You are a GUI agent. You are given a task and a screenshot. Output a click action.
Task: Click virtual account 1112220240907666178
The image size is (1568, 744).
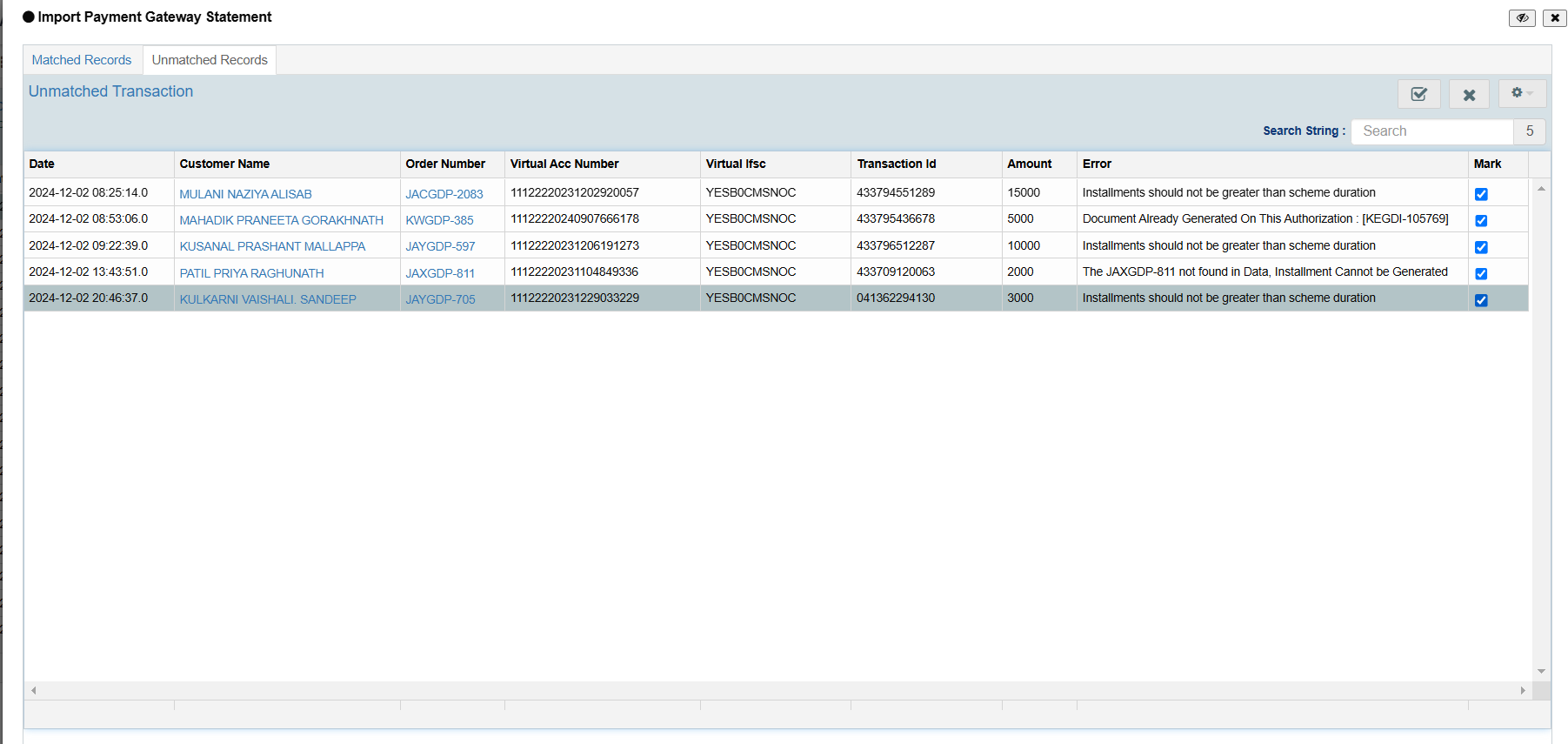click(x=575, y=218)
